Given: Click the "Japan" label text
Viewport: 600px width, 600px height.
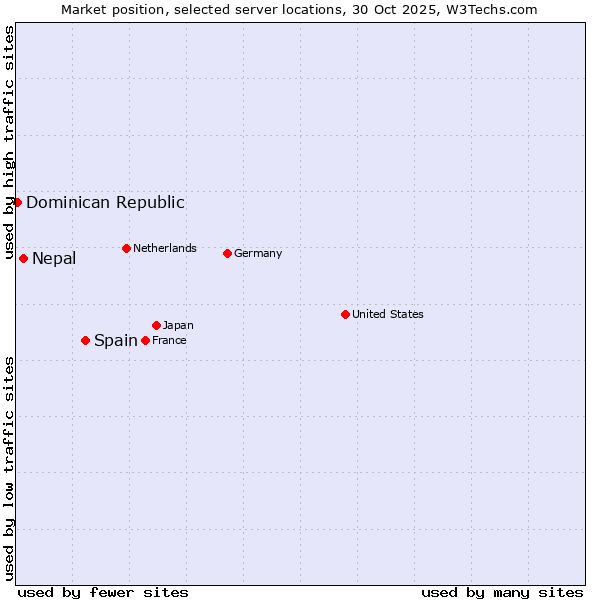Looking at the screenshot, I should [x=178, y=325].
